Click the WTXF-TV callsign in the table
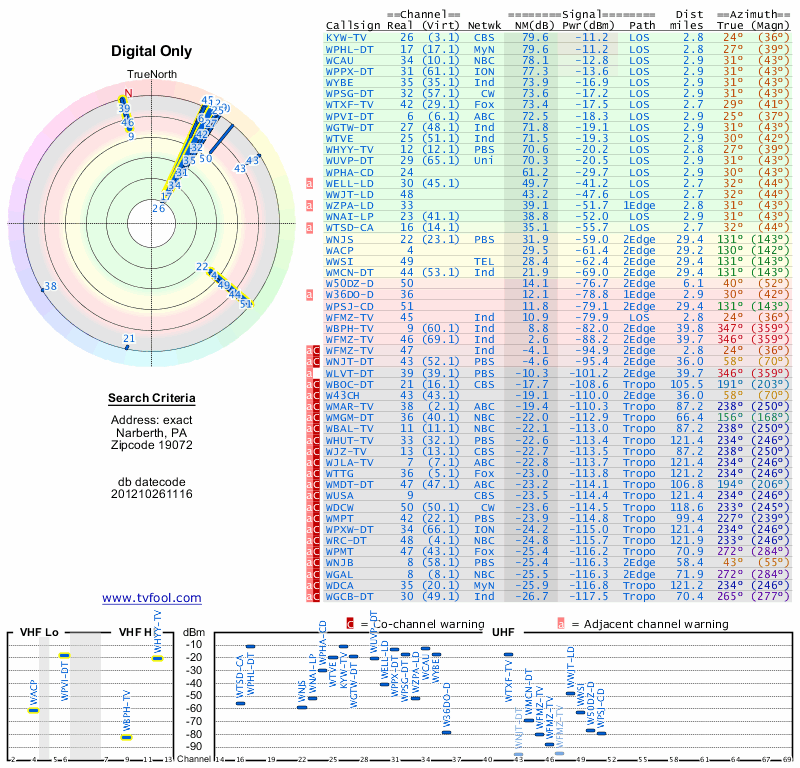 pos(349,105)
